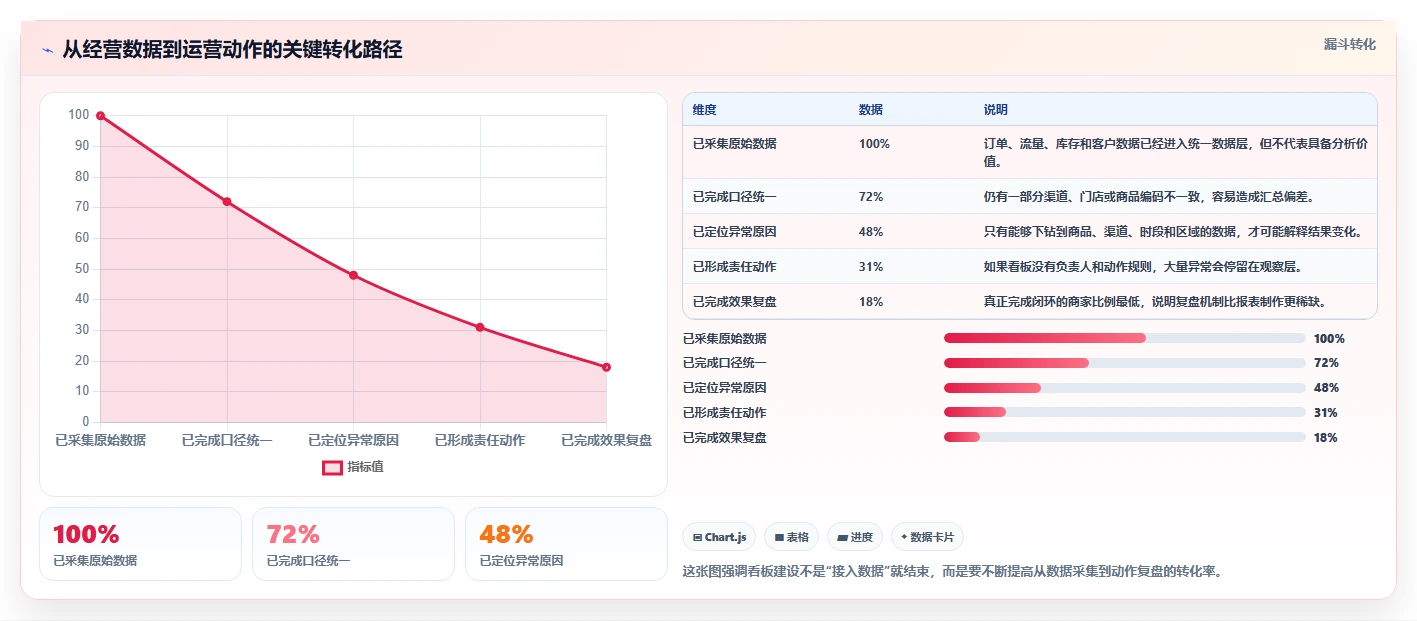The height and width of the screenshot is (621, 1417).
Task: Click the 18% value in the table
Action: coord(871,301)
